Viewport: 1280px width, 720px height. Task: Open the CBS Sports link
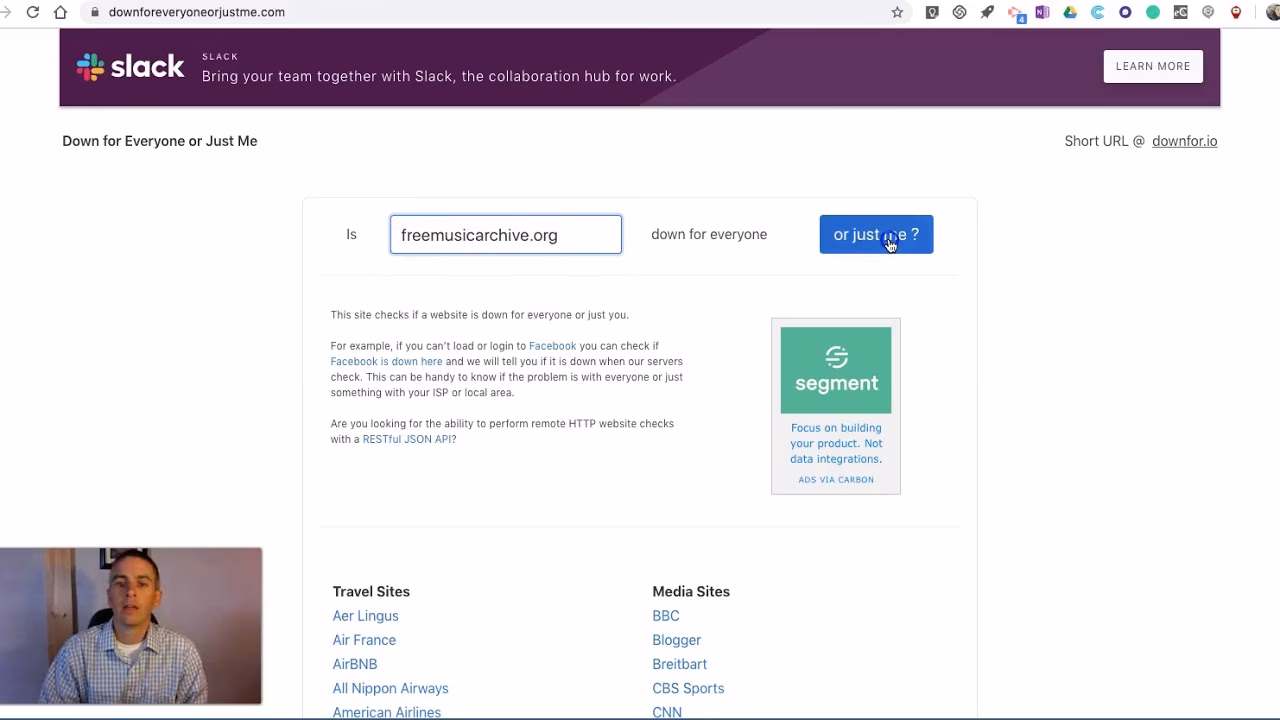click(x=689, y=688)
